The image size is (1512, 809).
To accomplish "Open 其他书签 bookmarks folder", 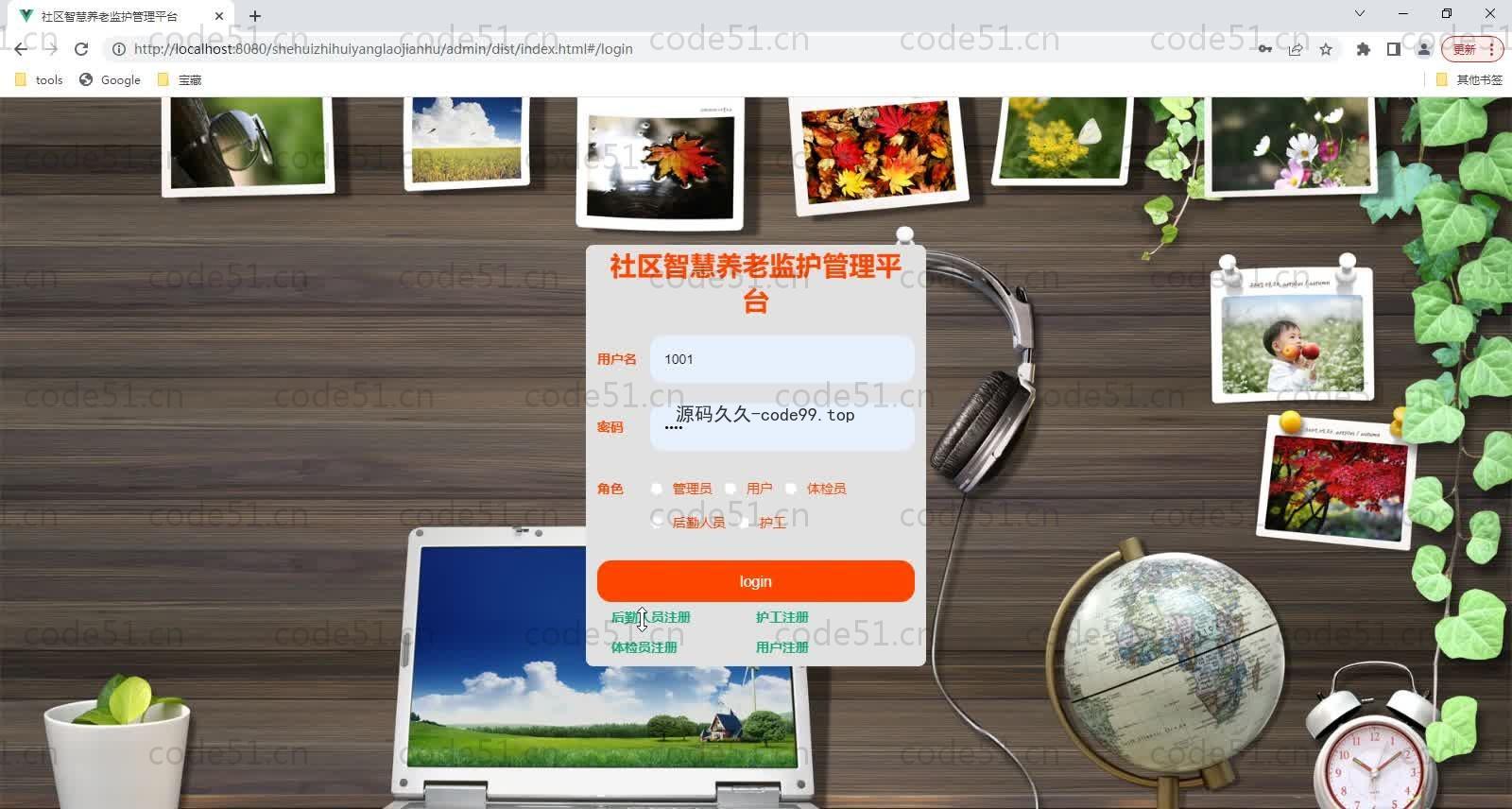I will 1469,79.
